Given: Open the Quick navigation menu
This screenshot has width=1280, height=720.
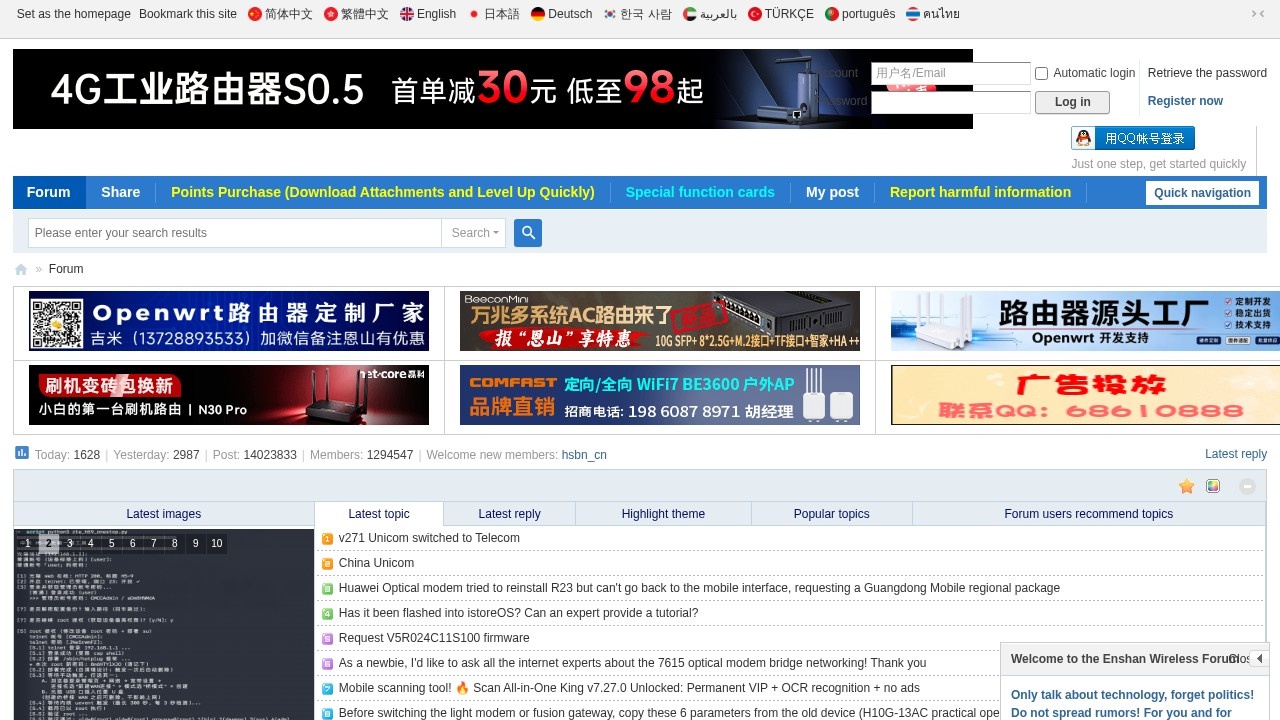Looking at the screenshot, I should [1202, 193].
